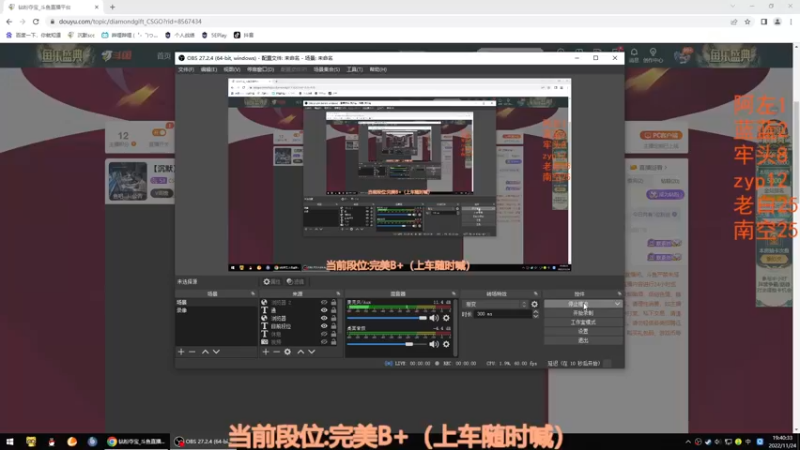Viewport: 800px width, 450px height.
Task: Pop out the 场景 dock via header icon
Action: (x=253, y=294)
